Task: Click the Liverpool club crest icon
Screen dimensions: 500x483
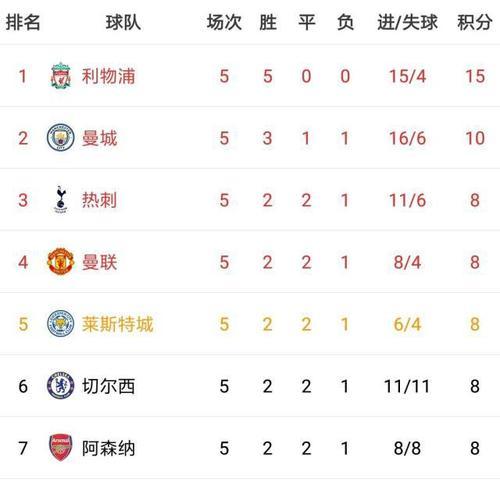Action: (61, 75)
